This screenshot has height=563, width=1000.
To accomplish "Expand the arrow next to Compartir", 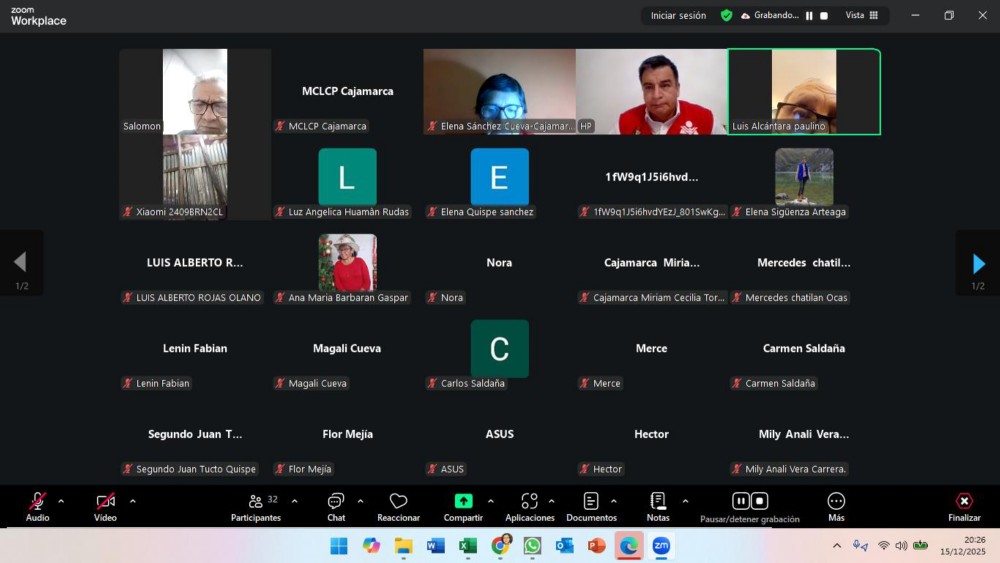I will (490, 501).
